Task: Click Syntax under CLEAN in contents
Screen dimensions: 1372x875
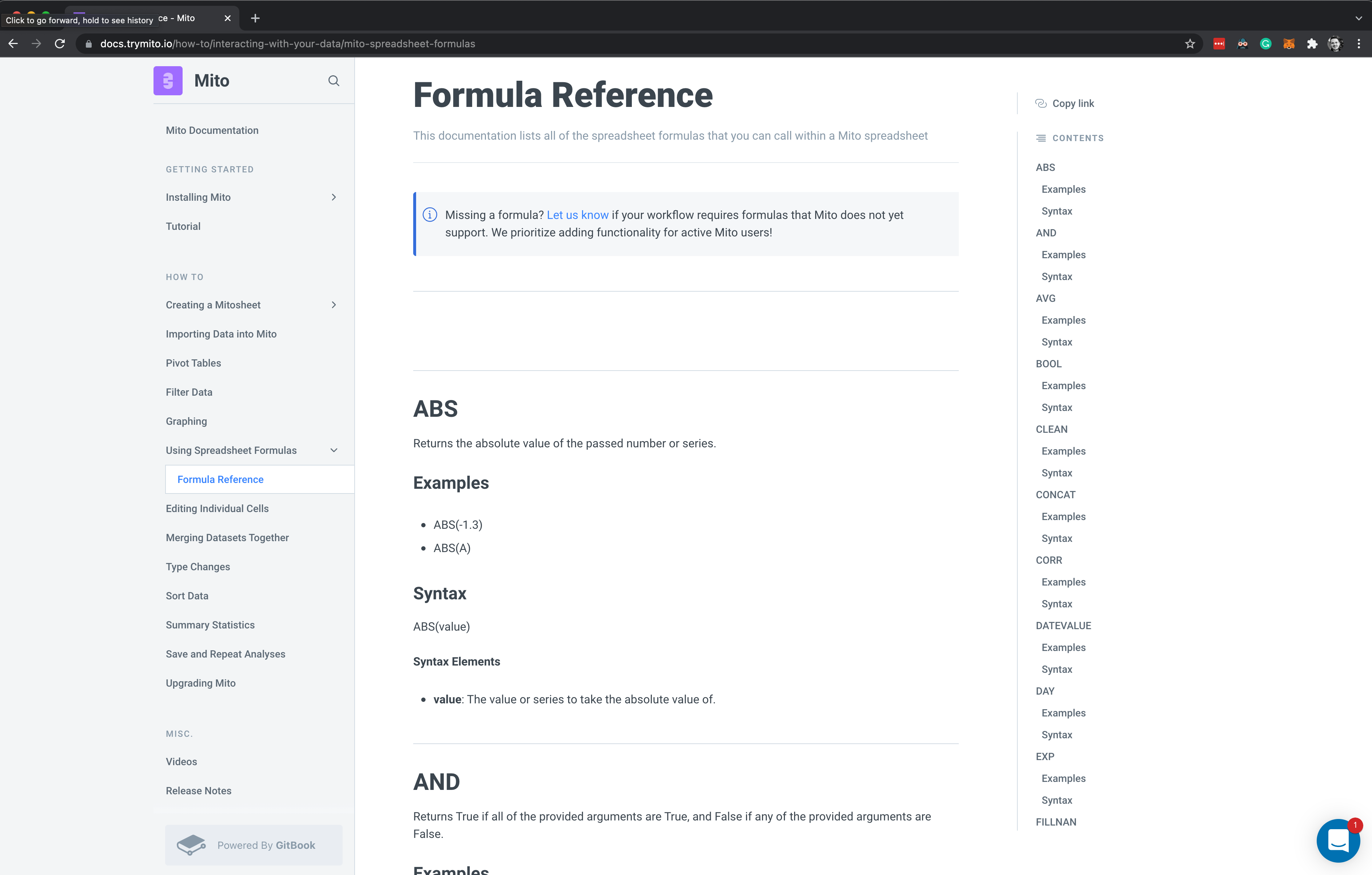Action: (1056, 473)
